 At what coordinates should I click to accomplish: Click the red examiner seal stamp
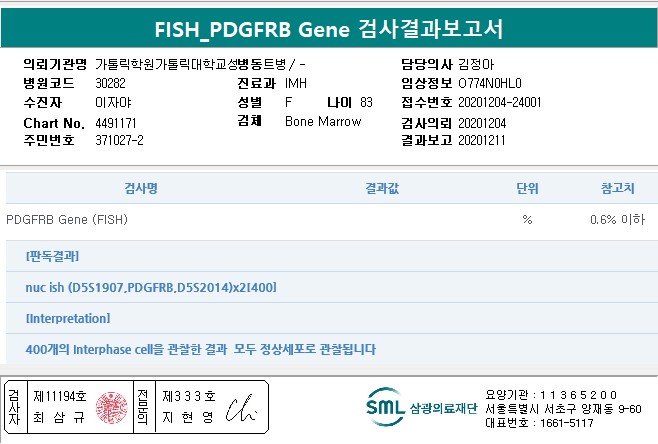pos(108,406)
